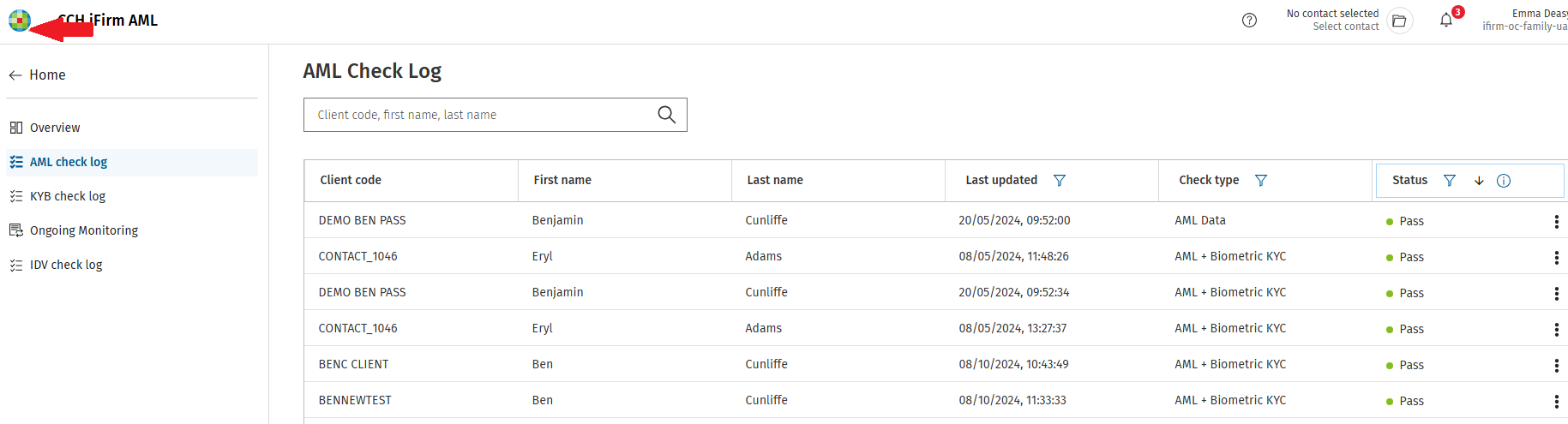Open the Overview page
Image resolution: width=1568 pixels, height=424 pixels.
point(132,128)
